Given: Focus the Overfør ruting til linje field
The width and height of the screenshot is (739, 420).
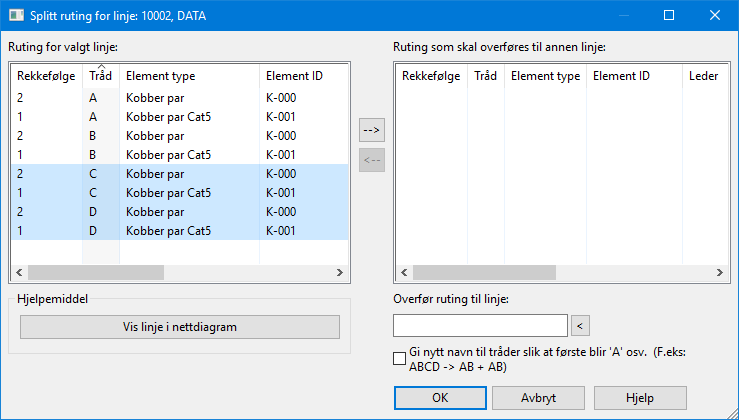Looking at the screenshot, I should click(x=480, y=326).
